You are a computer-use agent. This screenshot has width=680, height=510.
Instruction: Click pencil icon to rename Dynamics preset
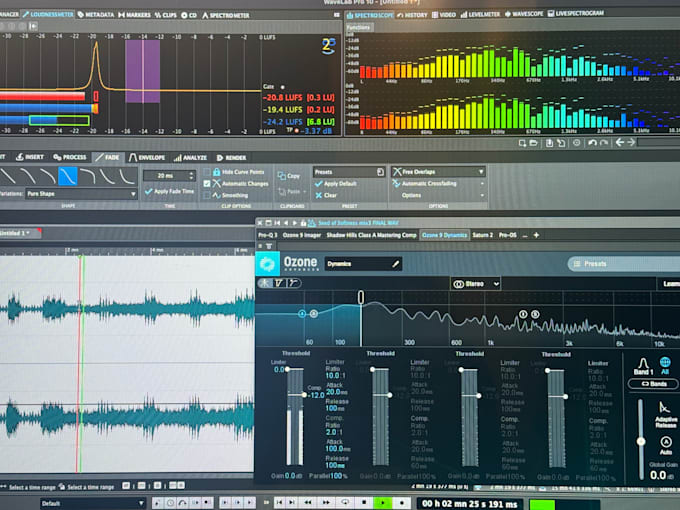tap(396, 264)
